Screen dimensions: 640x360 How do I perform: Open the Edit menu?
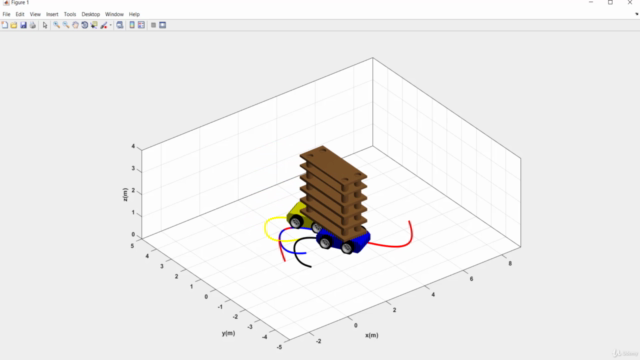20,14
